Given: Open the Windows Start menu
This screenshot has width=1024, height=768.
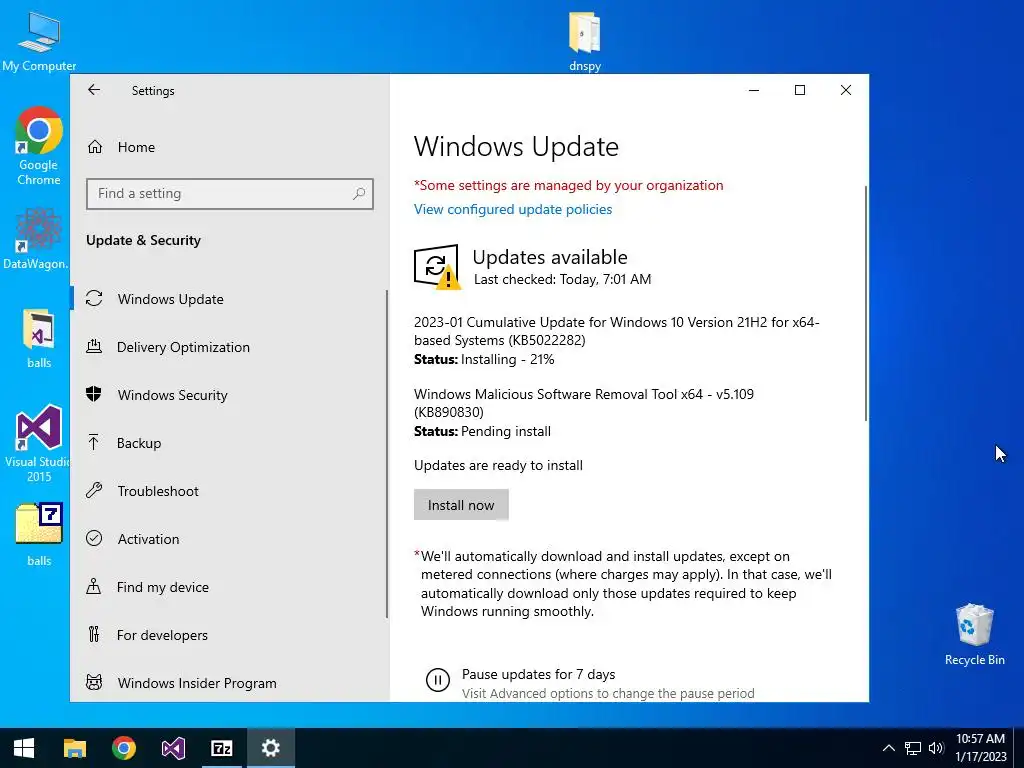Looking at the screenshot, I should [24, 748].
